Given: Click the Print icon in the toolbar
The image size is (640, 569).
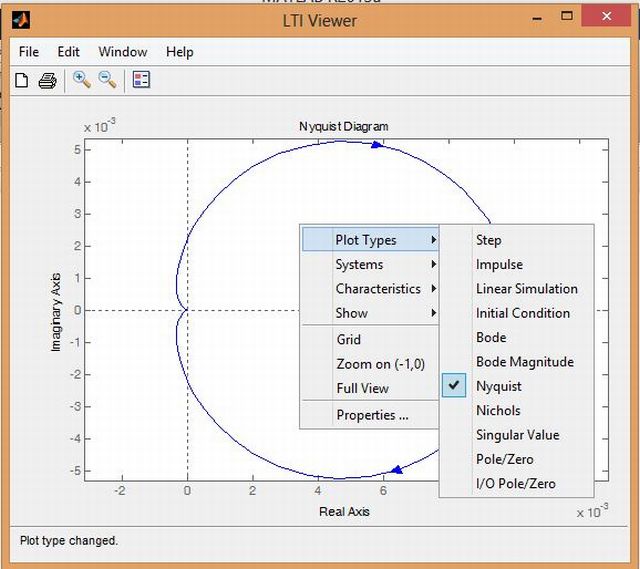Looking at the screenshot, I should (x=47, y=80).
